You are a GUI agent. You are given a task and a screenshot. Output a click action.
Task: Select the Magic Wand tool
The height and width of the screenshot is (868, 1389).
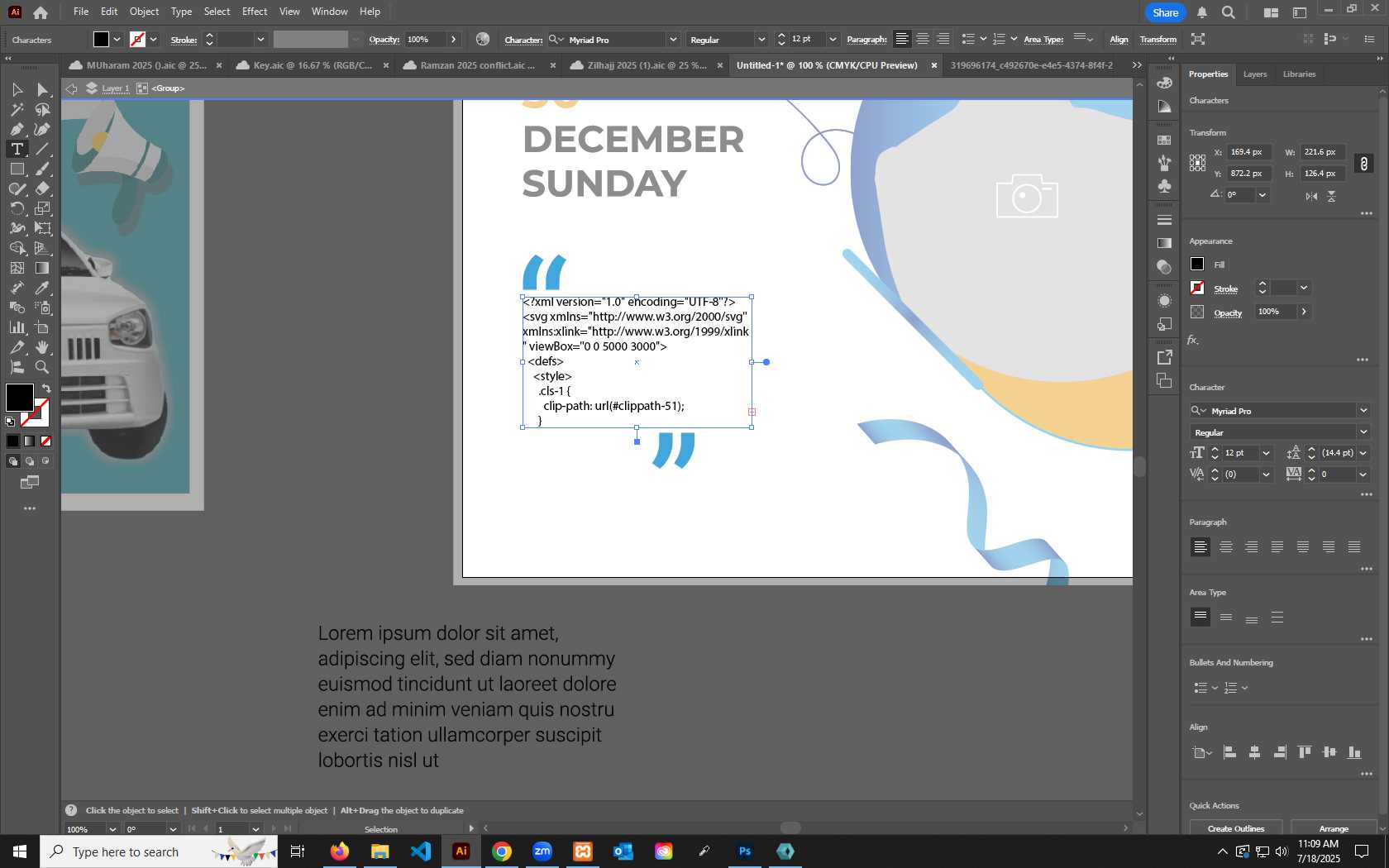coord(17,109)
